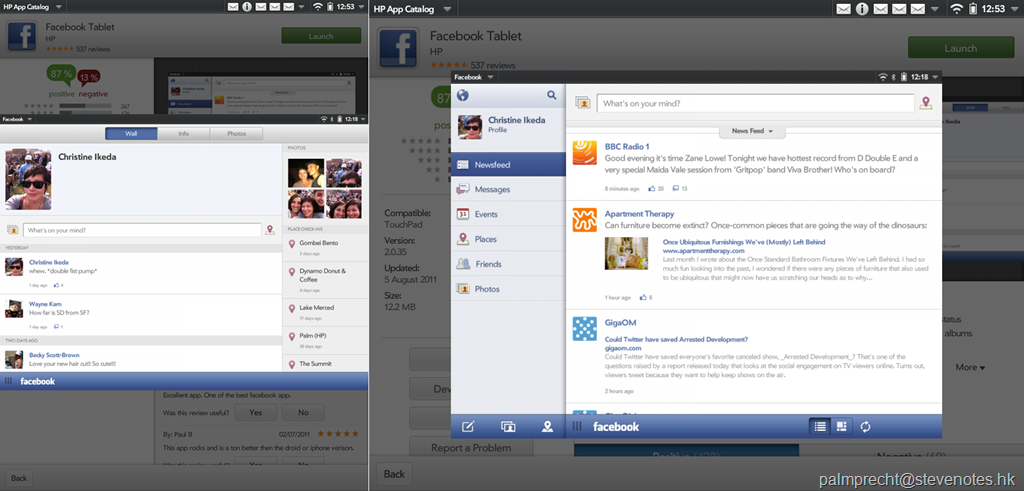Refresh the news feed with the reload icon
Image resolution: width=1024 pixels, height=491 pixels.
pos(865,427)
